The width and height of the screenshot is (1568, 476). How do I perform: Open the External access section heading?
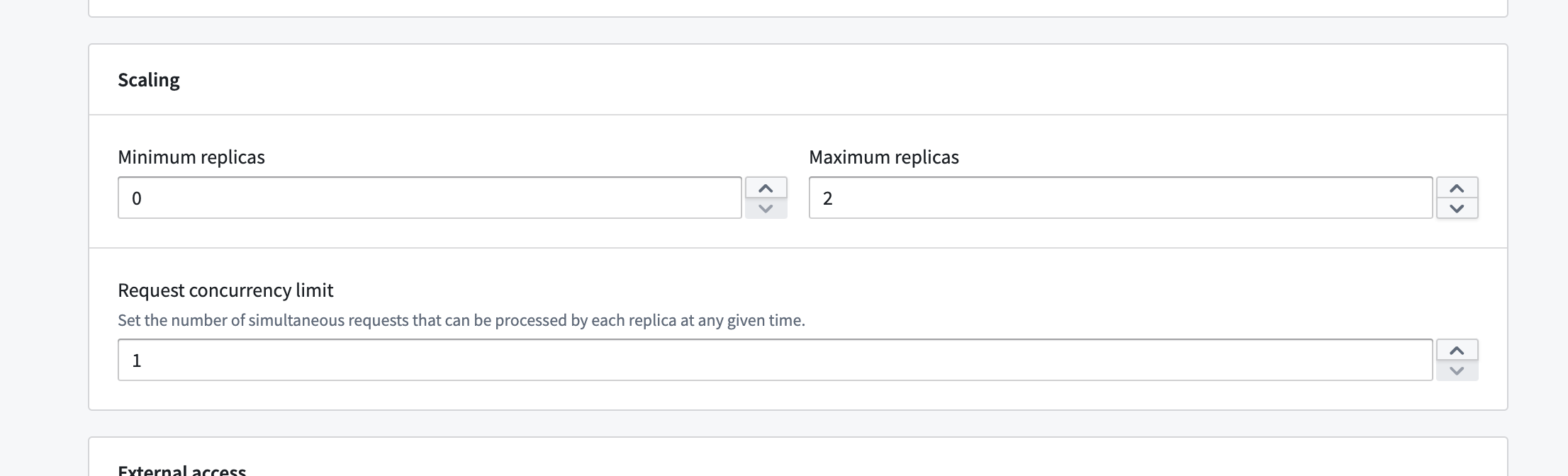[182, 470]
